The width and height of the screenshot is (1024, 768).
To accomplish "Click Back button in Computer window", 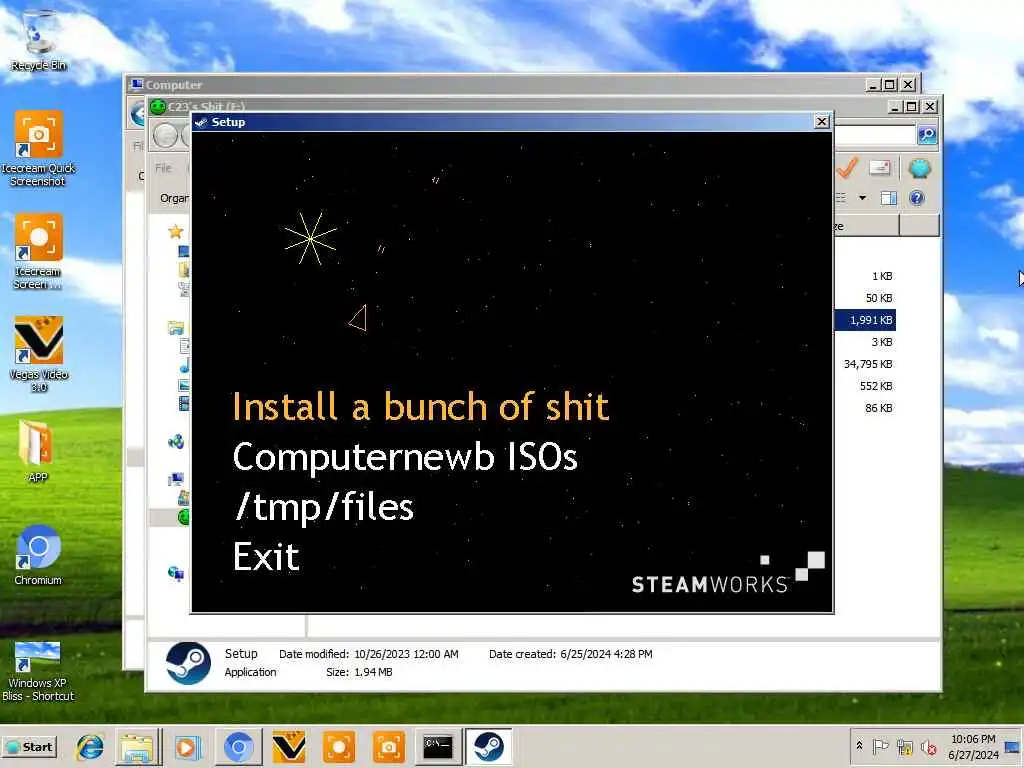I will 138,114.
